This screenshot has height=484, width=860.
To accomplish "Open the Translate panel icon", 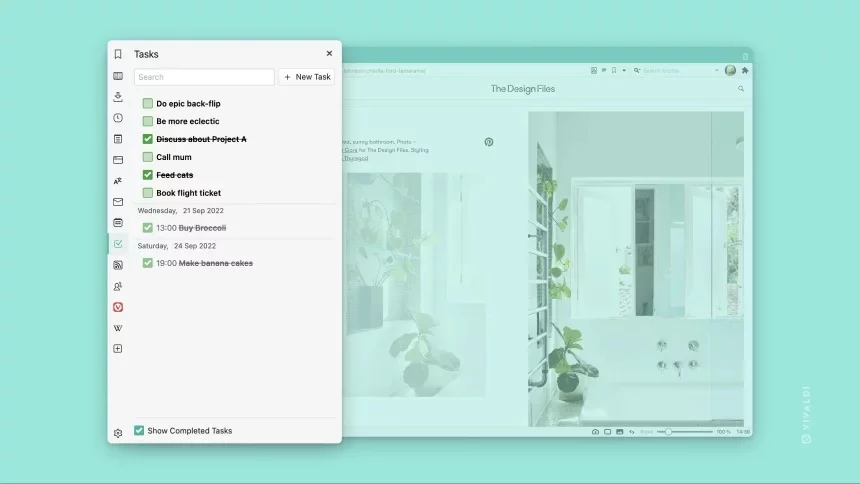I will [x=118, y=181].
